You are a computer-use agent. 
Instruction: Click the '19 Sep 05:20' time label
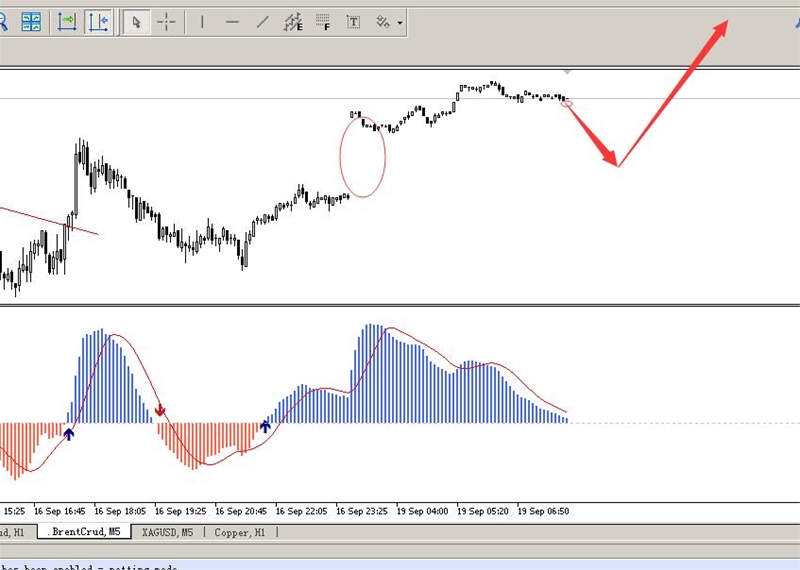[483, 511]
